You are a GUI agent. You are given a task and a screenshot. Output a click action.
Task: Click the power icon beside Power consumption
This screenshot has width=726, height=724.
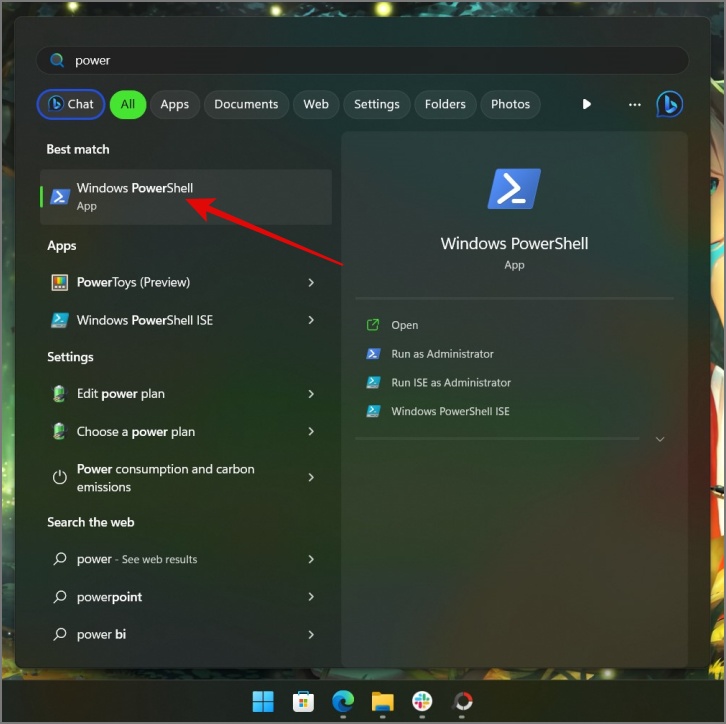(60, 477)
